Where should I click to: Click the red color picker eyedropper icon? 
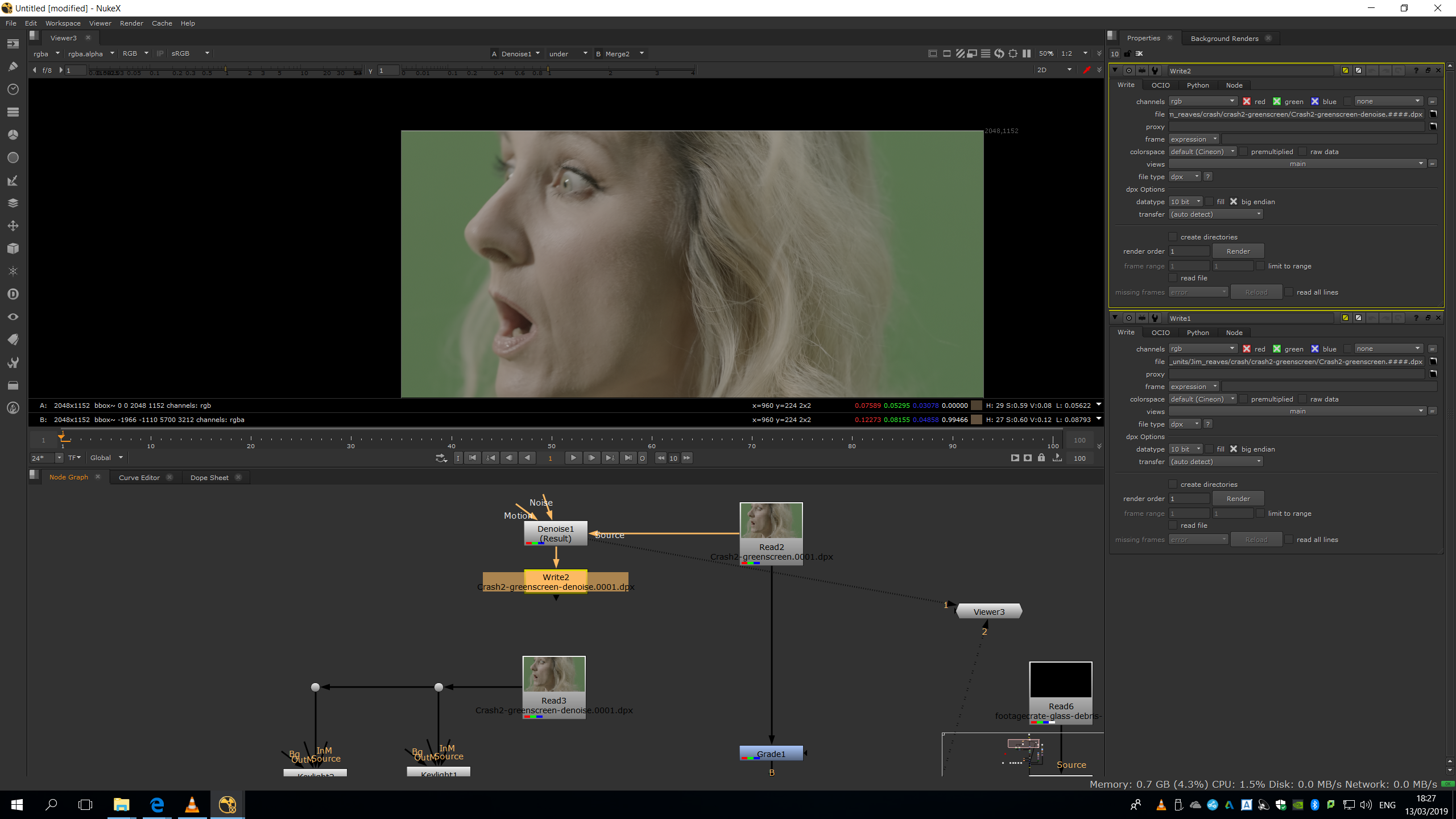(1086, 70)
